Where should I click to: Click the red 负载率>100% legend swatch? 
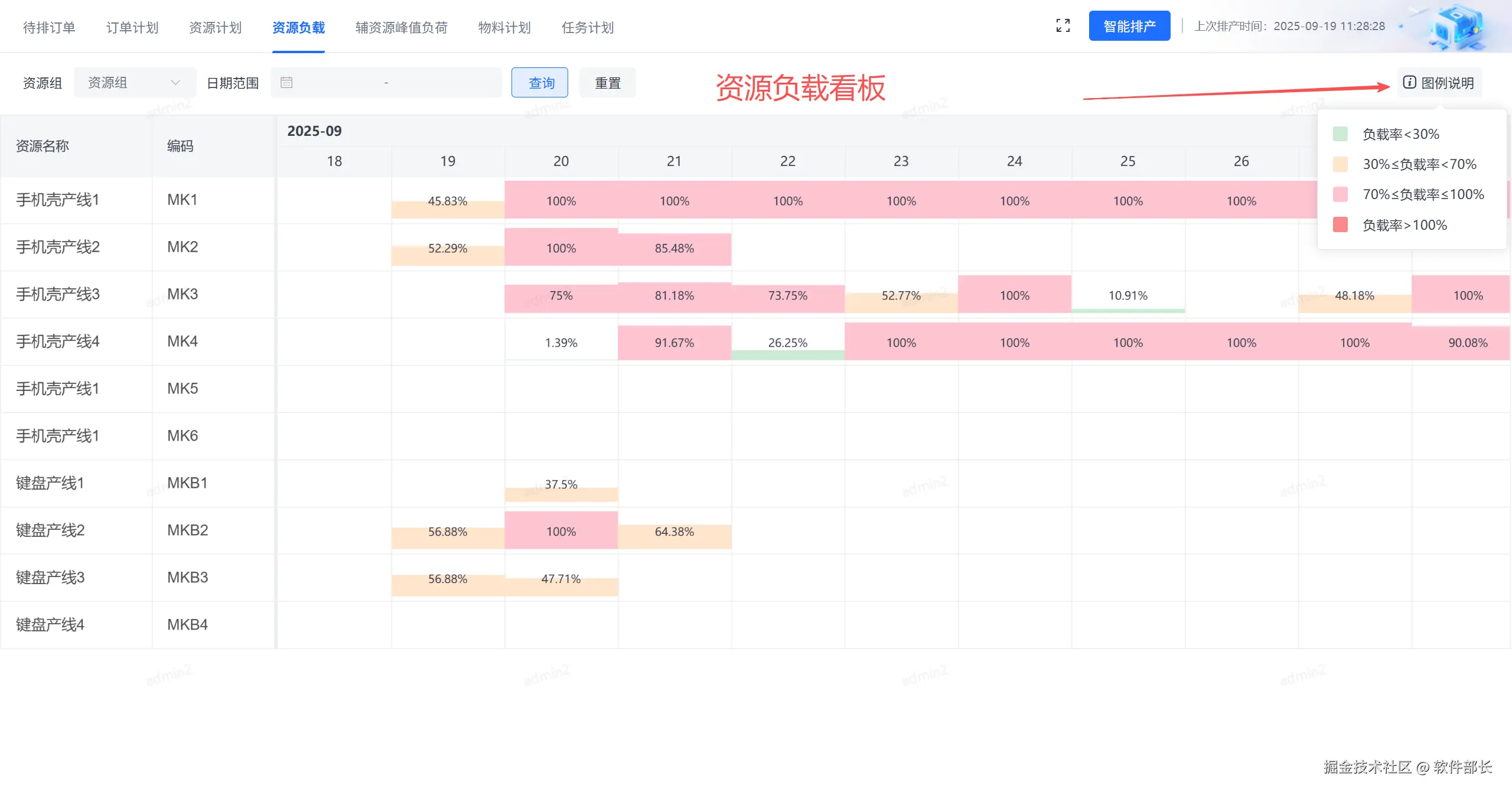click(1340, 225)
